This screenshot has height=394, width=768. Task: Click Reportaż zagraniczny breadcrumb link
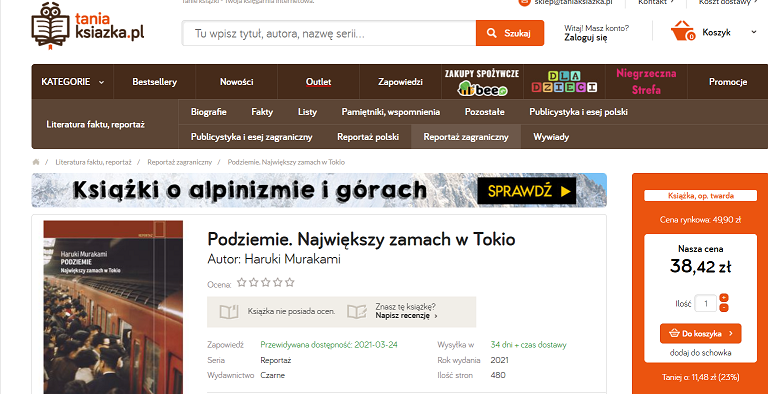tap(180, 162)
